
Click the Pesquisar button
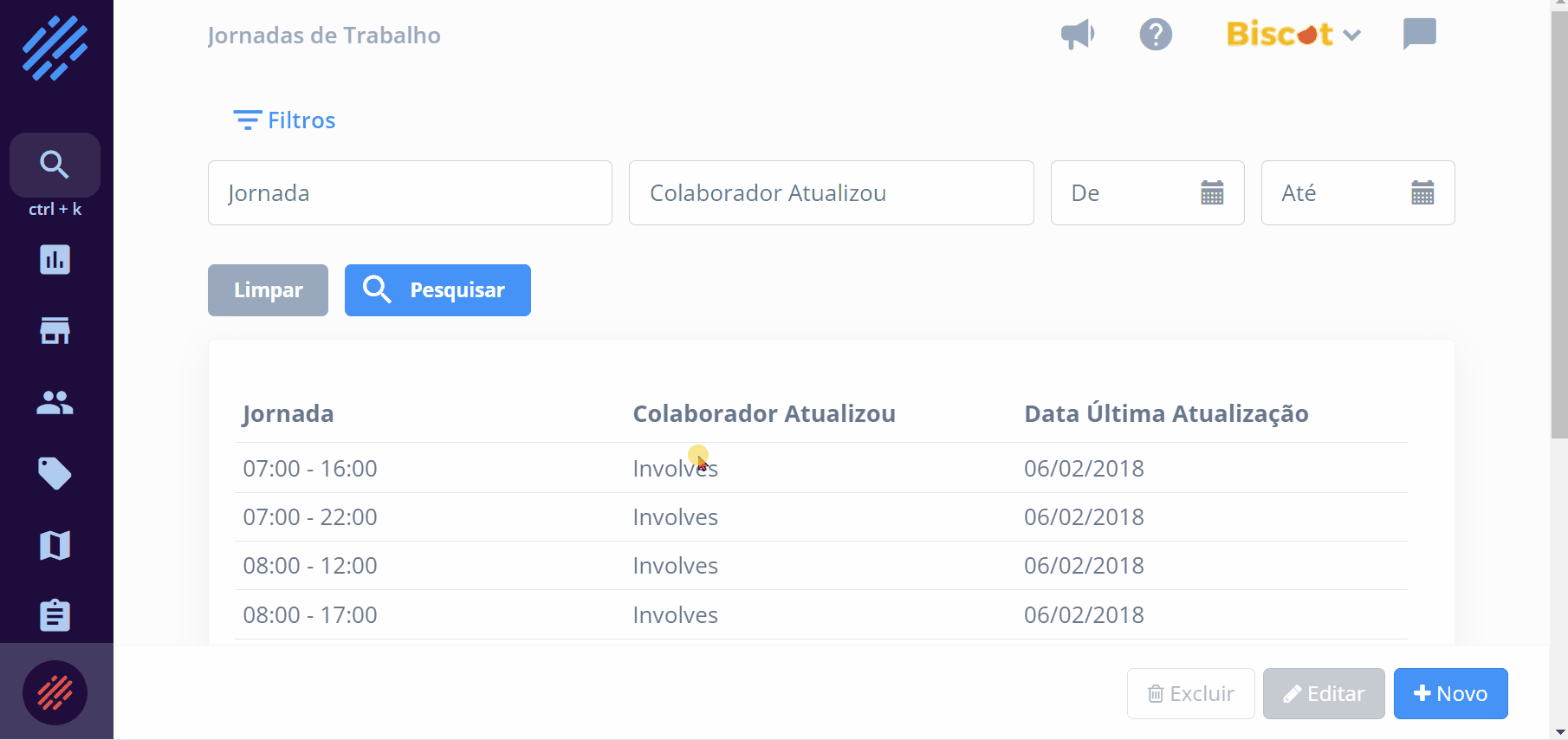437,290
